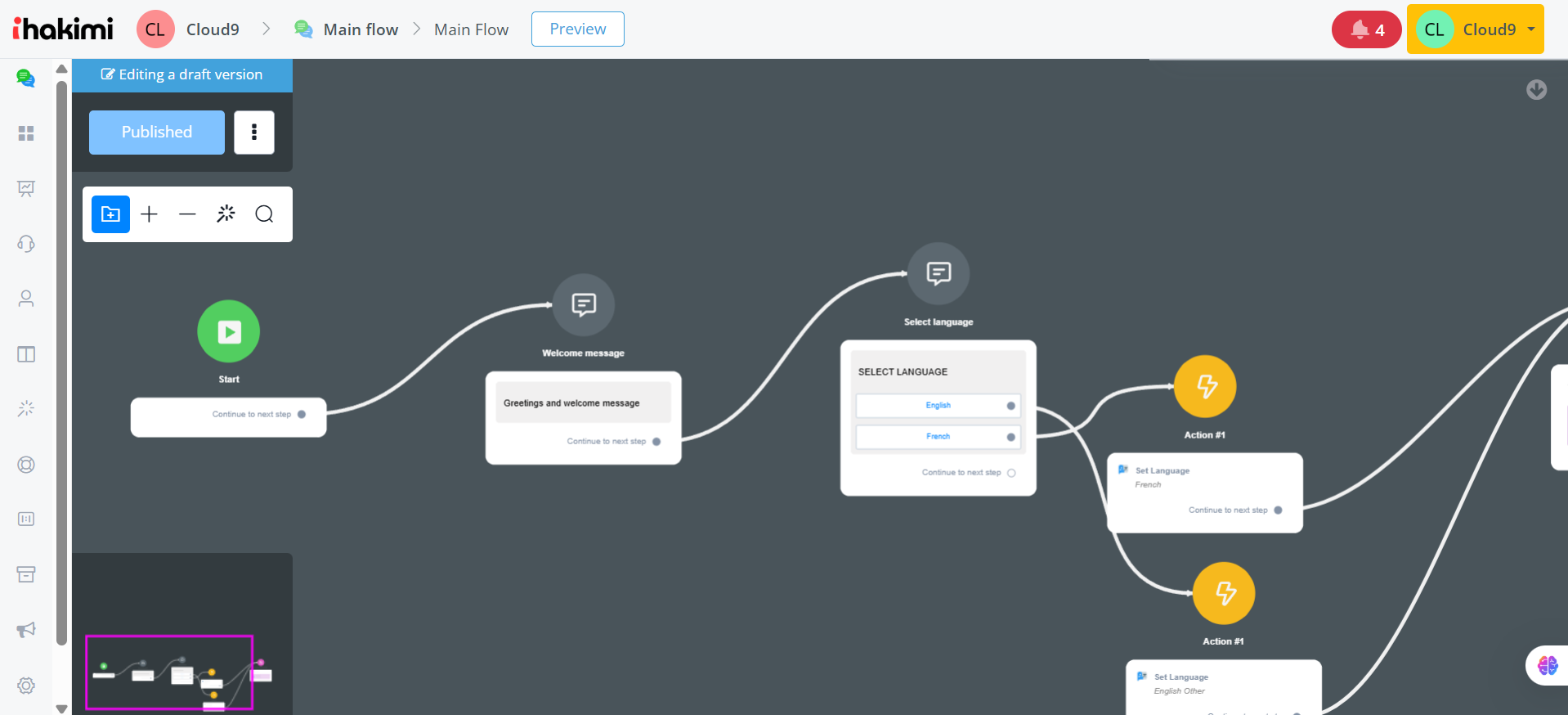The height and width of the screenshot is (715, 1568).
Task: Open the notifications bell with 4 alerts
Action: (1367, 29)
